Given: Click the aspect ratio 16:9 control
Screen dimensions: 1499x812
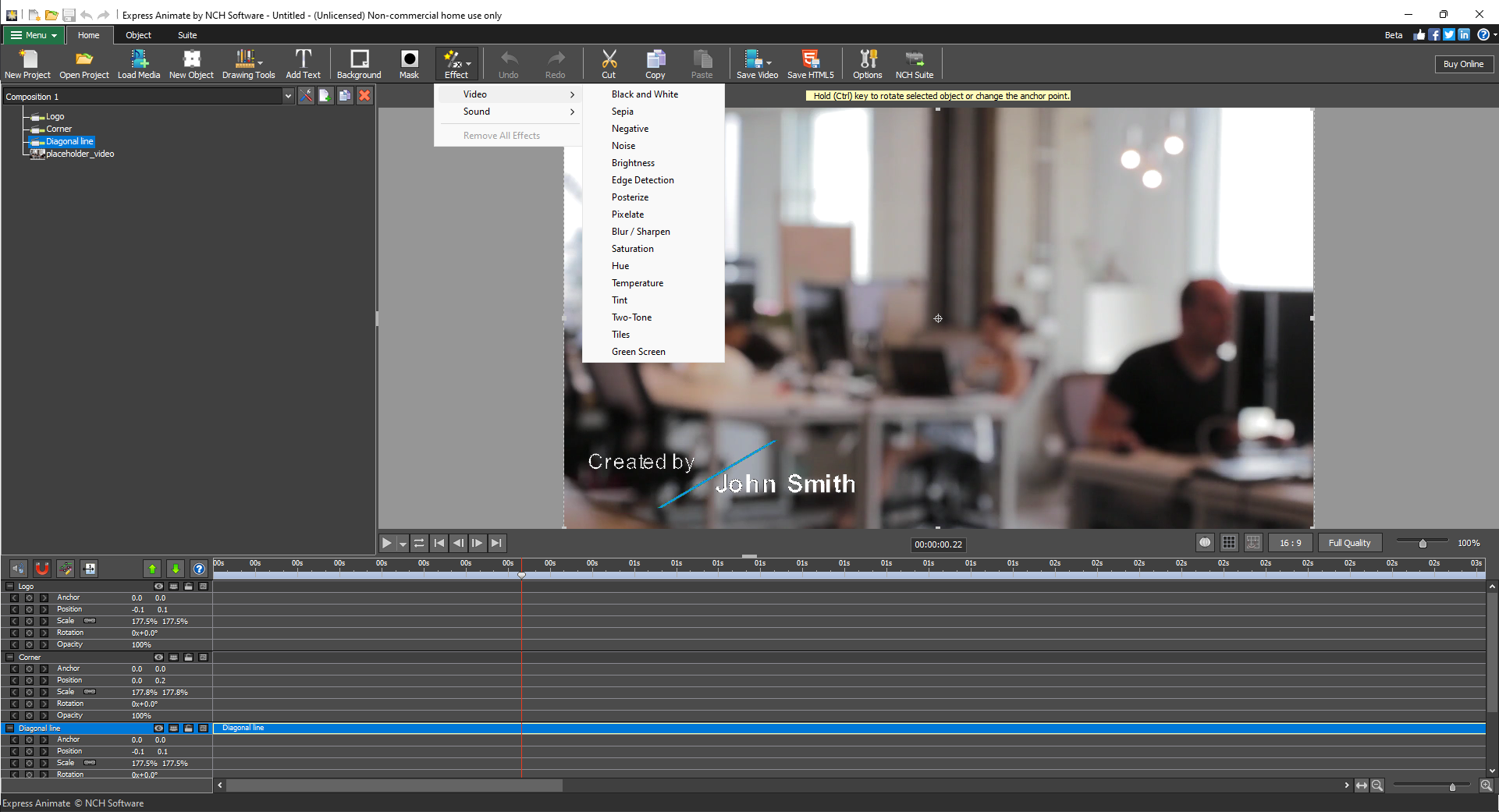Looking at the screenshot, I should [x=1289, y=542].
